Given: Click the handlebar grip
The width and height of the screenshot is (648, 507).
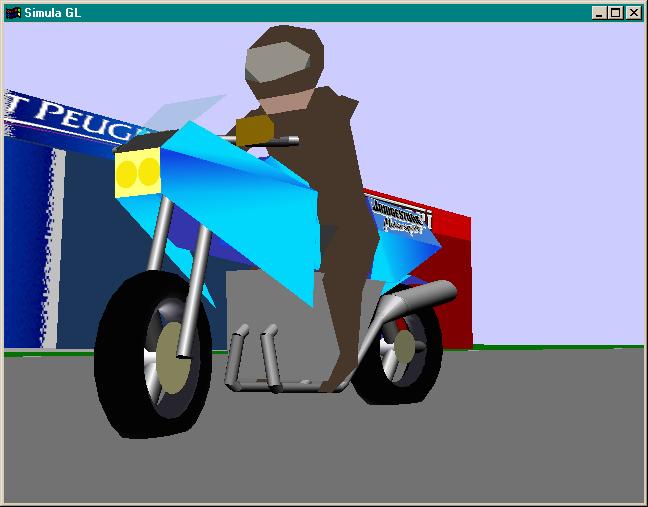Looking at the screenshot, I should click(x=256, y=129).
